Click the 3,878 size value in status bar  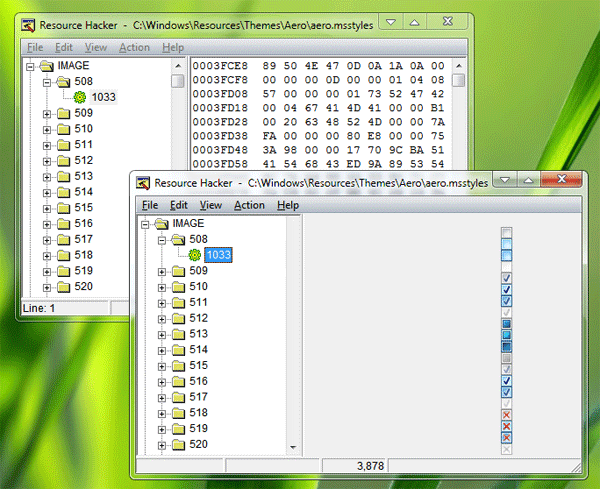point(370,466)
